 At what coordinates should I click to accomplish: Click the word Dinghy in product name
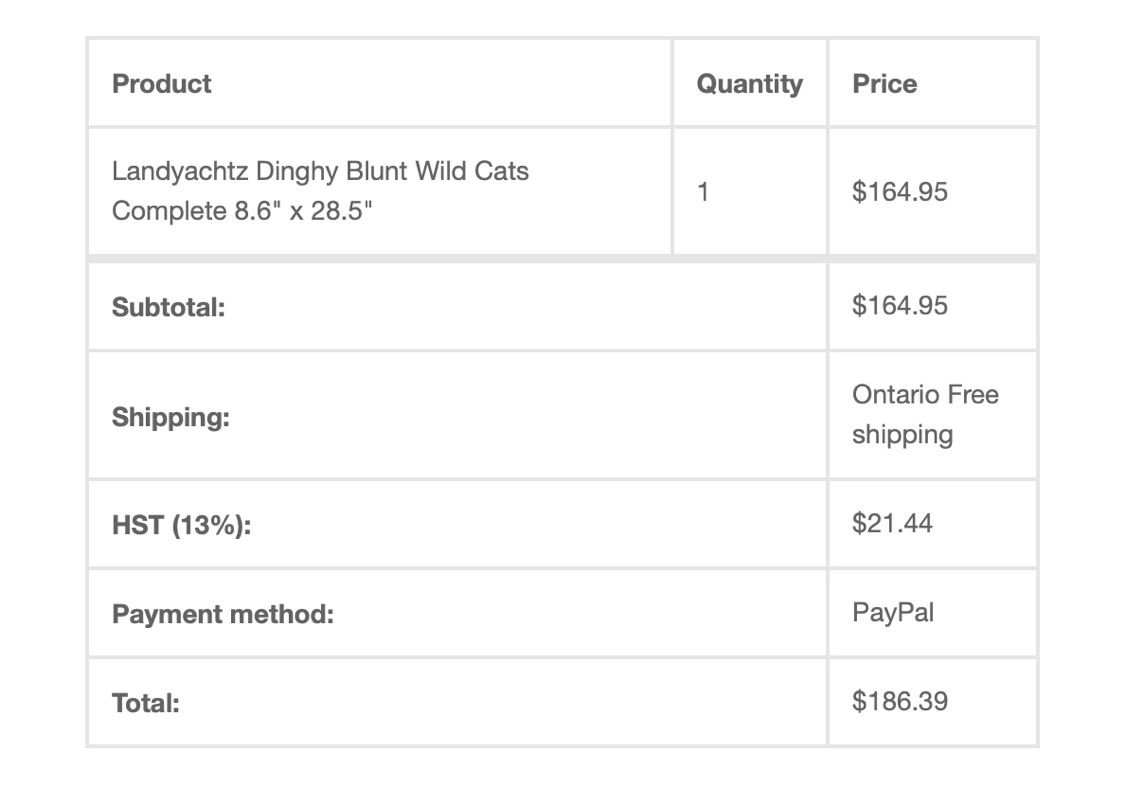297,171
